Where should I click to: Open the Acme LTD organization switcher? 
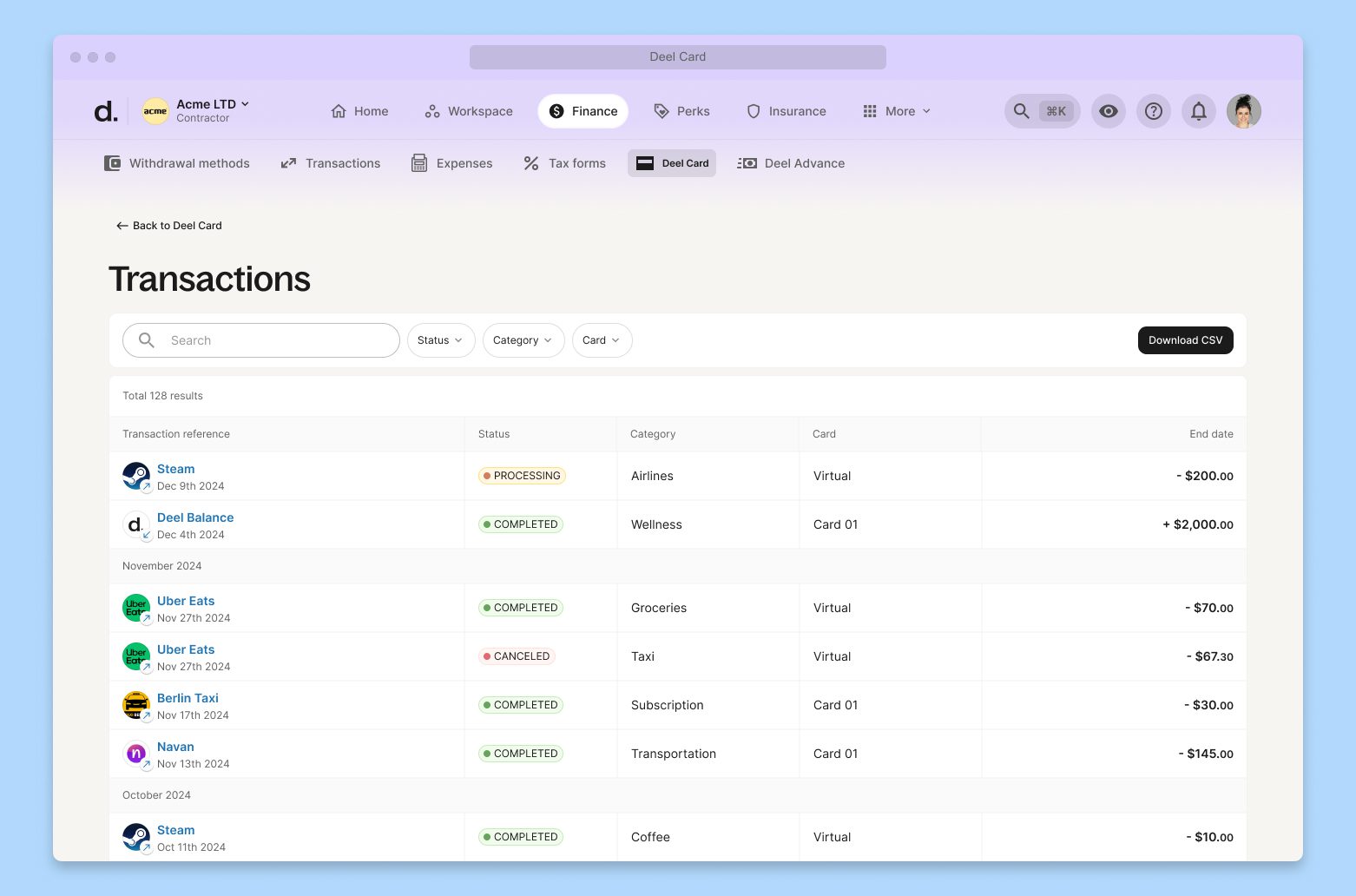[196, 110]
